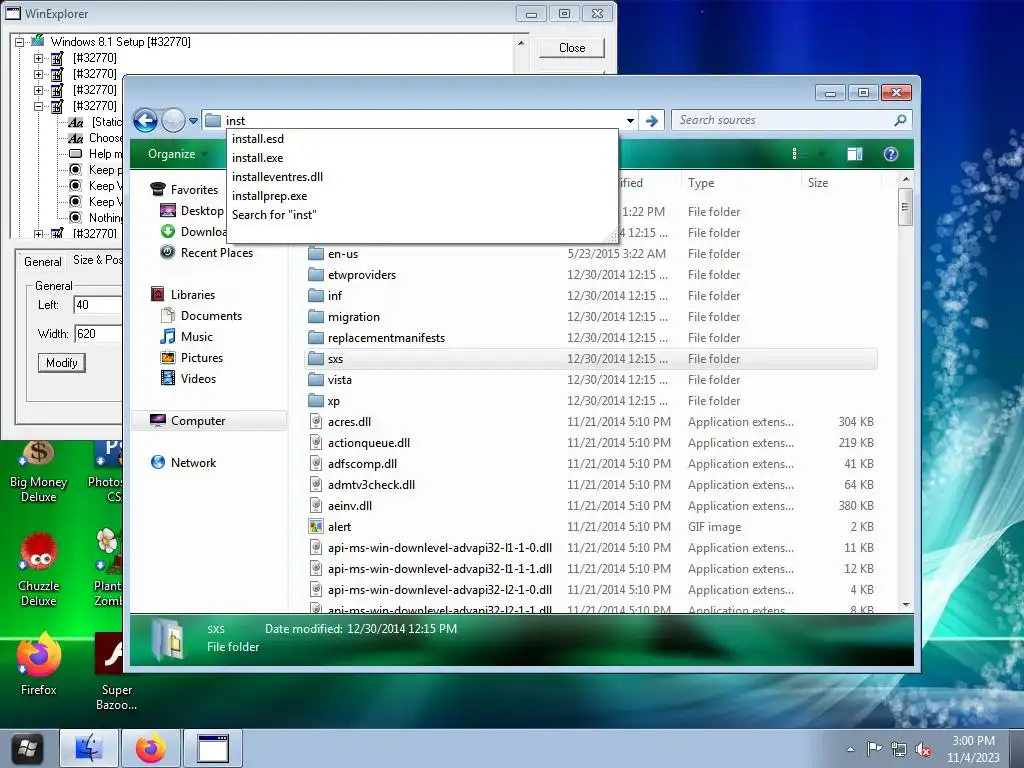Image resolution: width=1024 pixels, height=768 pixels.
Task: Select the alert GIF image icon
Action: 316,526
